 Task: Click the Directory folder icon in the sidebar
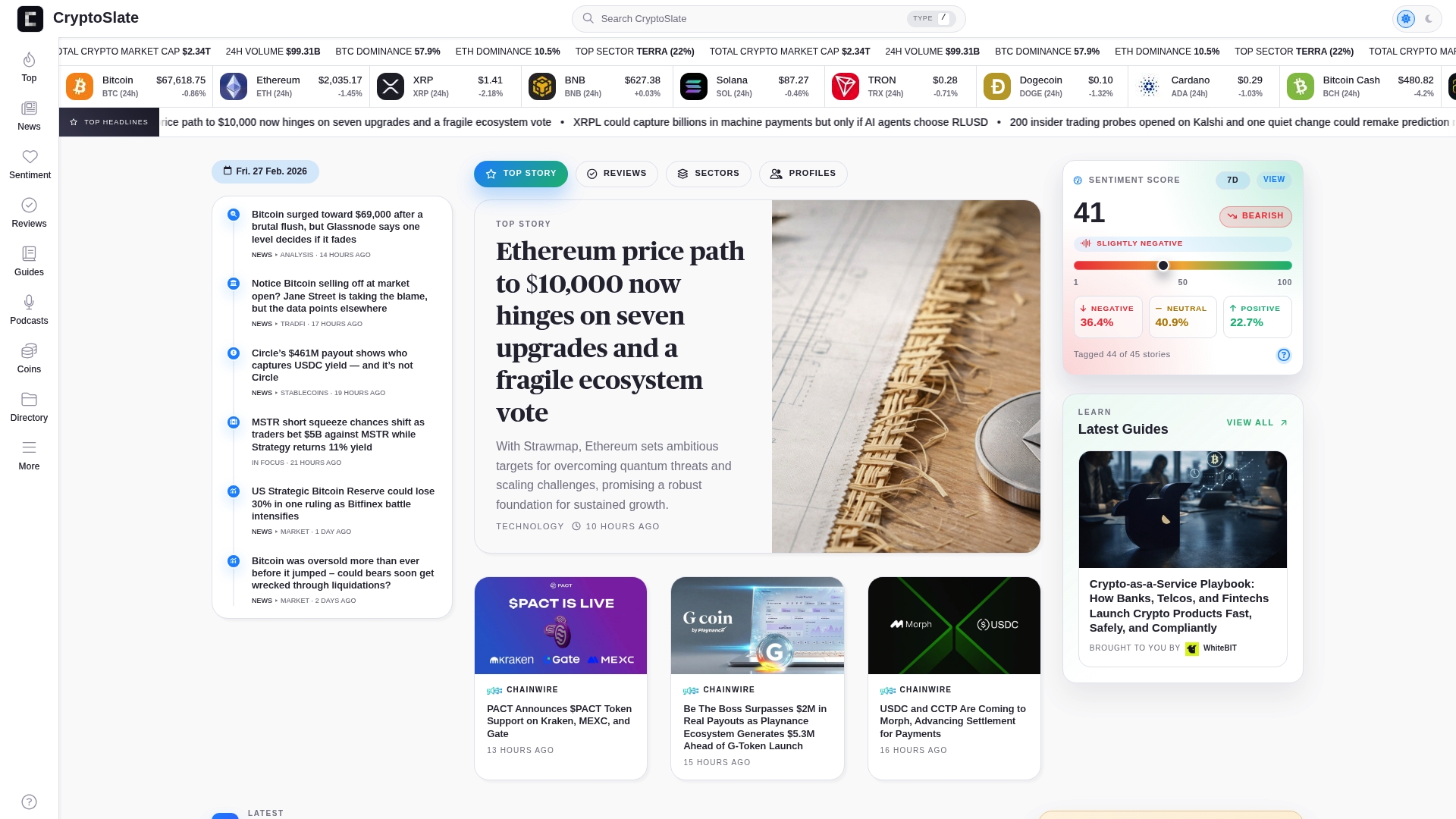30,400
